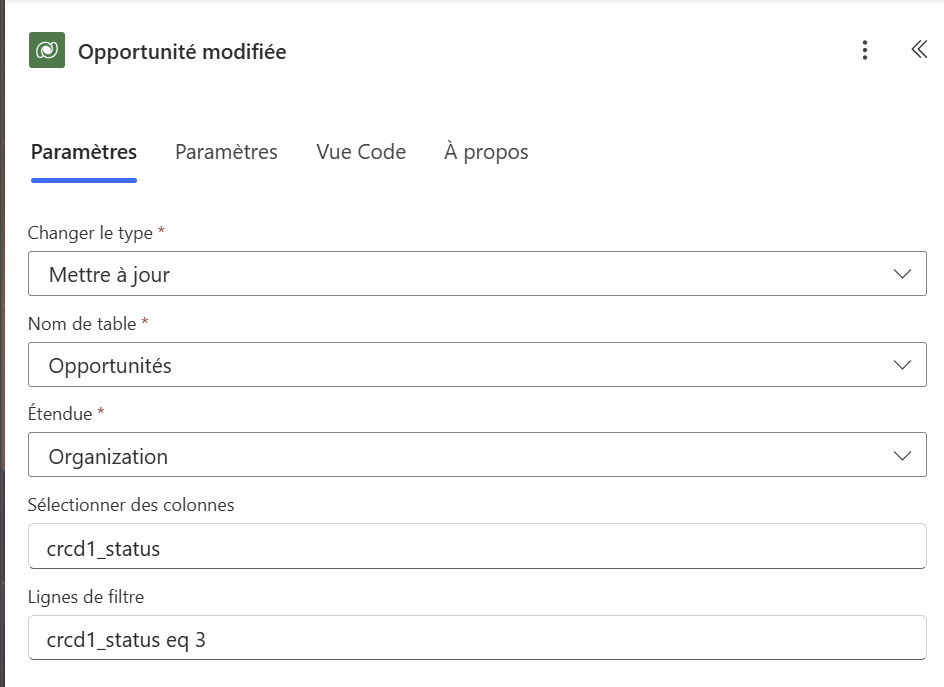
Task: Click the crcd1_status column selection field
Action: tap(477, 547)
